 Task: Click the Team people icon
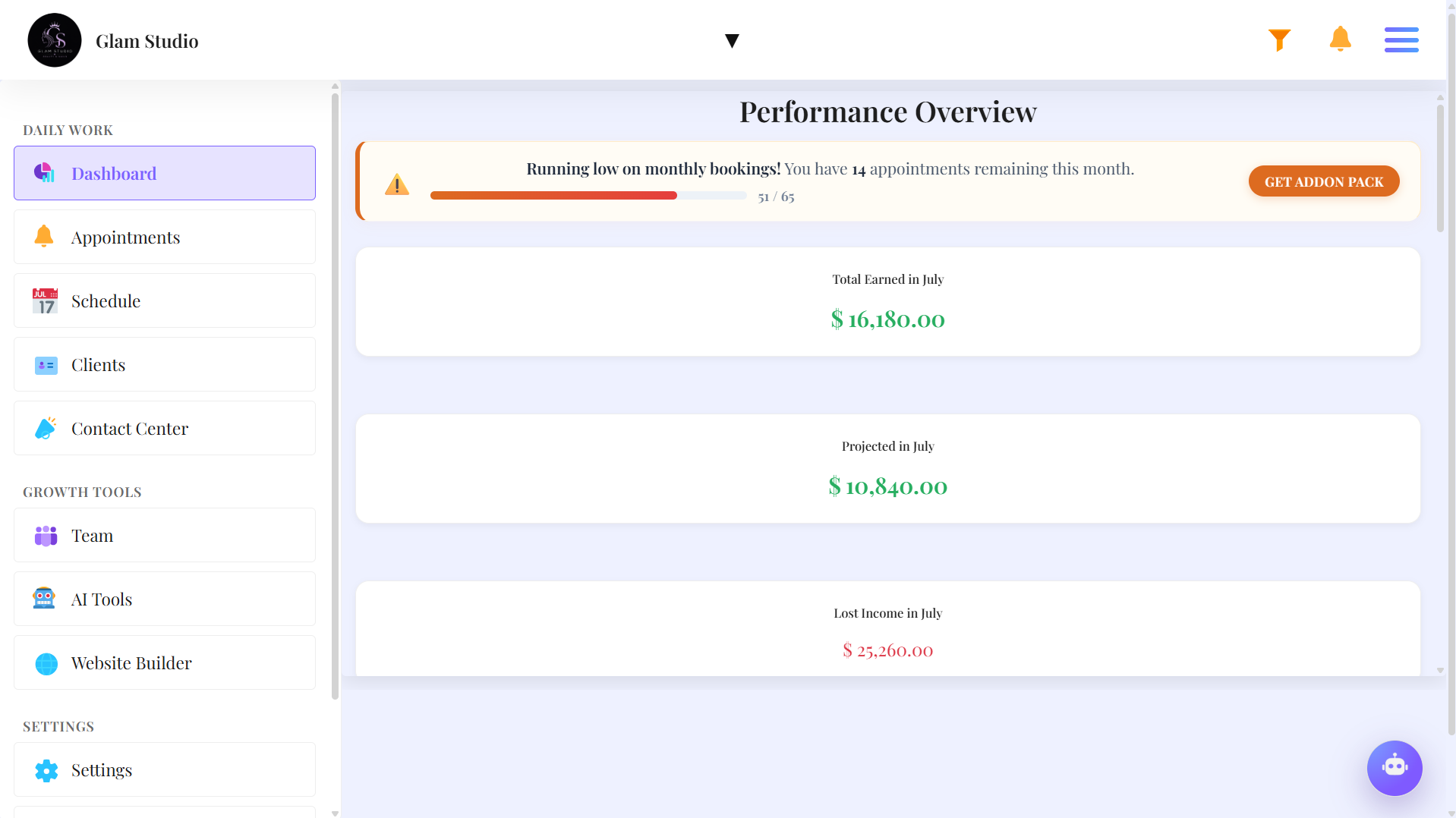tap(46, 536)
